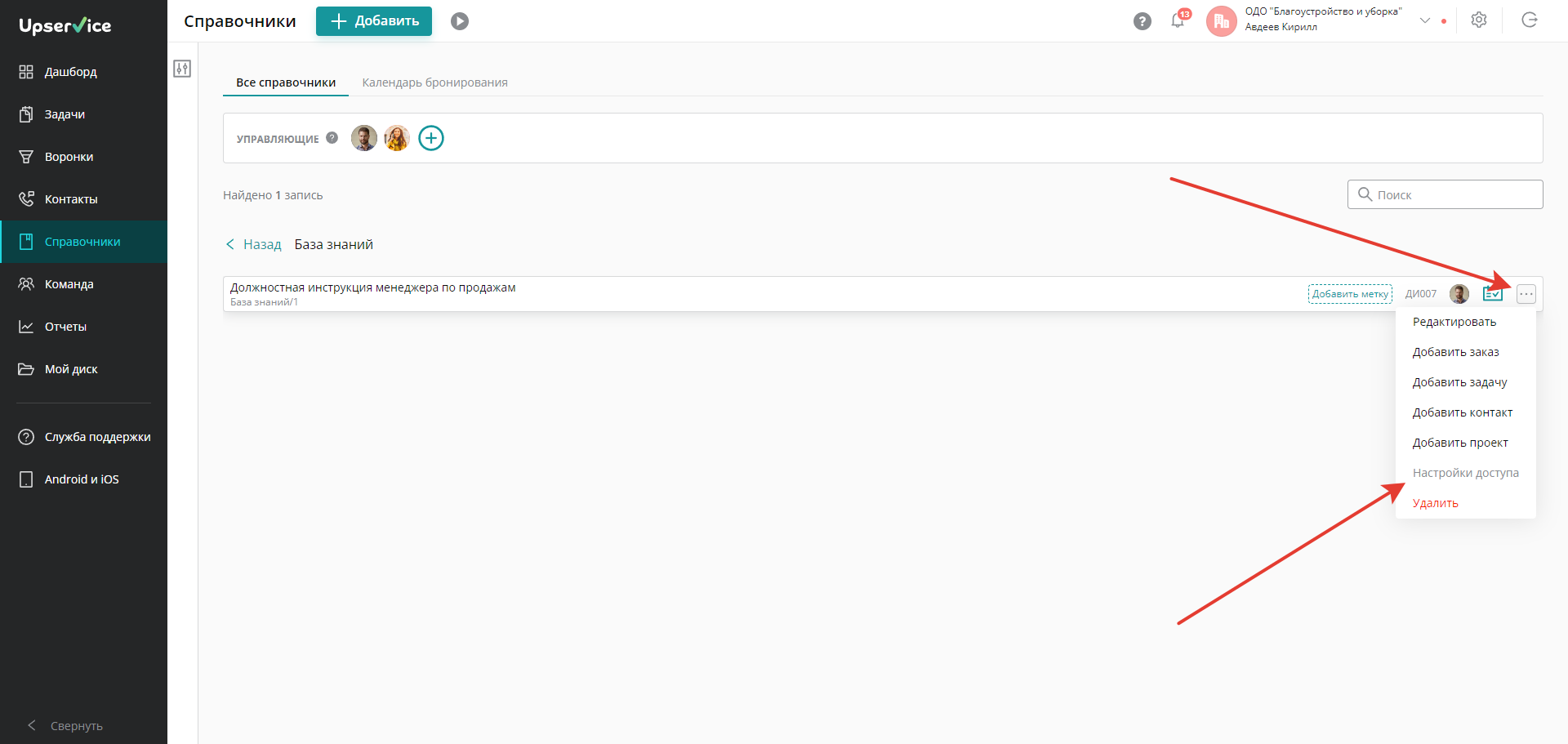The width and height of the screenshot is (1568, 744).
Task: Click the Найдено 1 запись text
Action: (x=273, y=195)
